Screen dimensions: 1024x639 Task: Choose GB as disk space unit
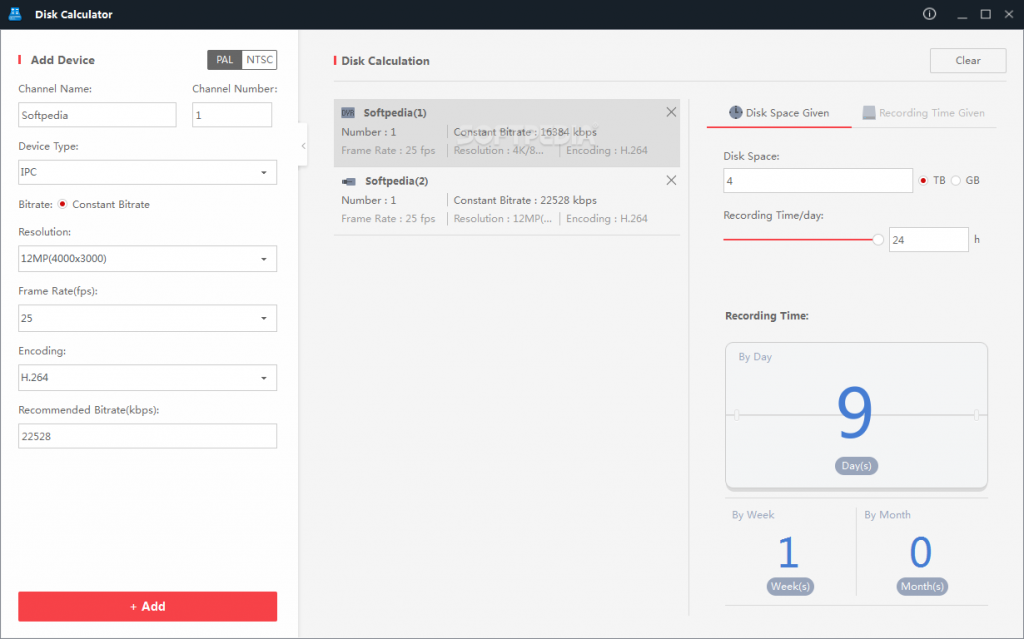coord(956,180)
